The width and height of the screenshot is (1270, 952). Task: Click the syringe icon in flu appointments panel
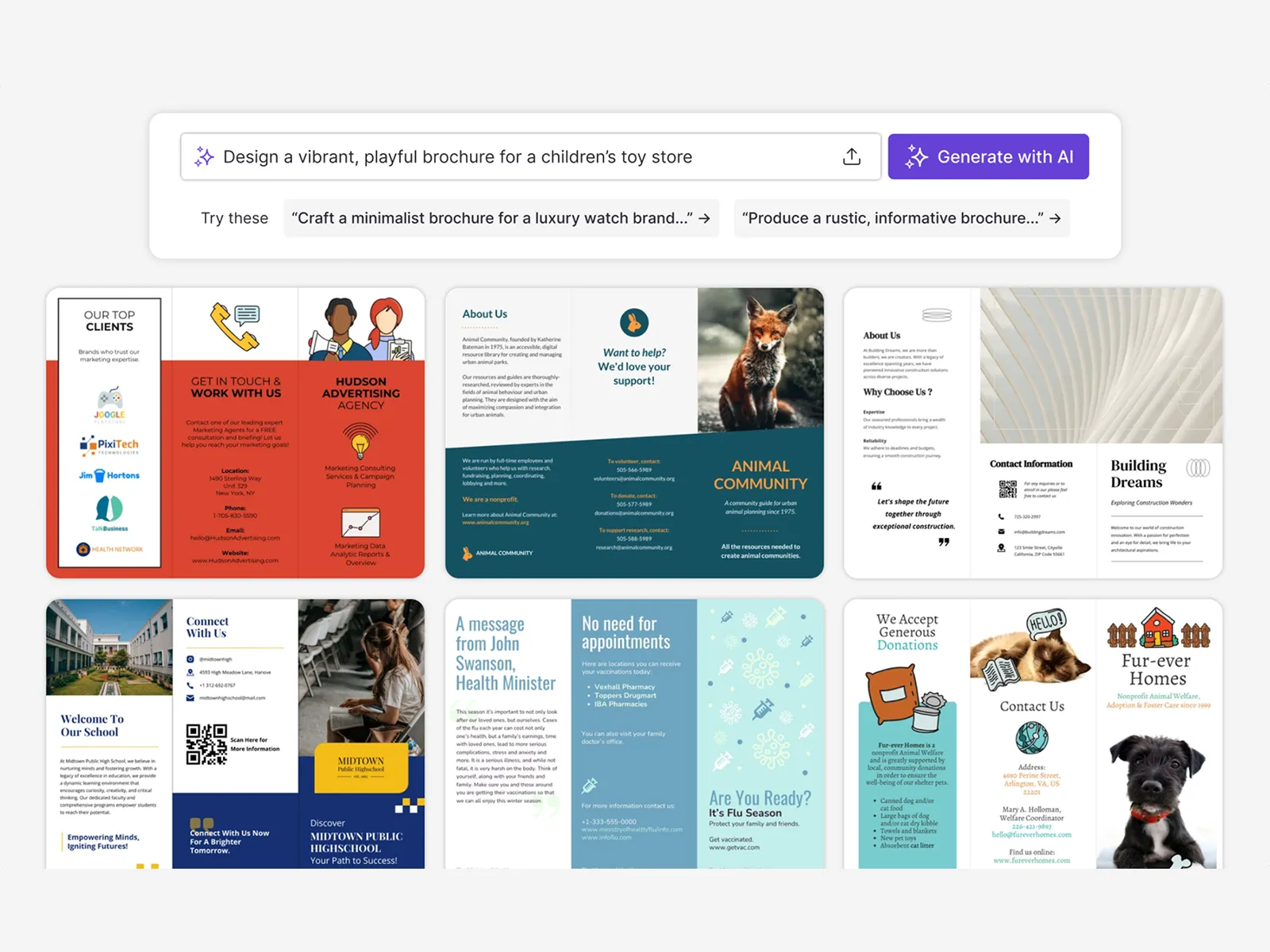[x=590, y=785]
